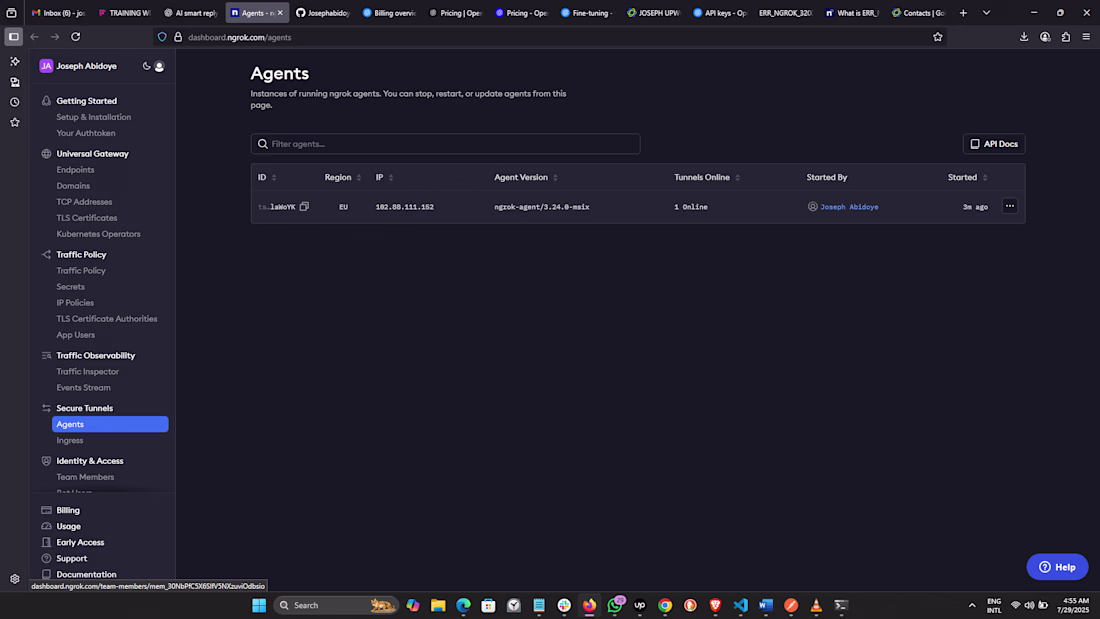This screenshot has width=1100, height=619.
Task: Open Microsoft Word from taskbar
Action: point(766,605)
